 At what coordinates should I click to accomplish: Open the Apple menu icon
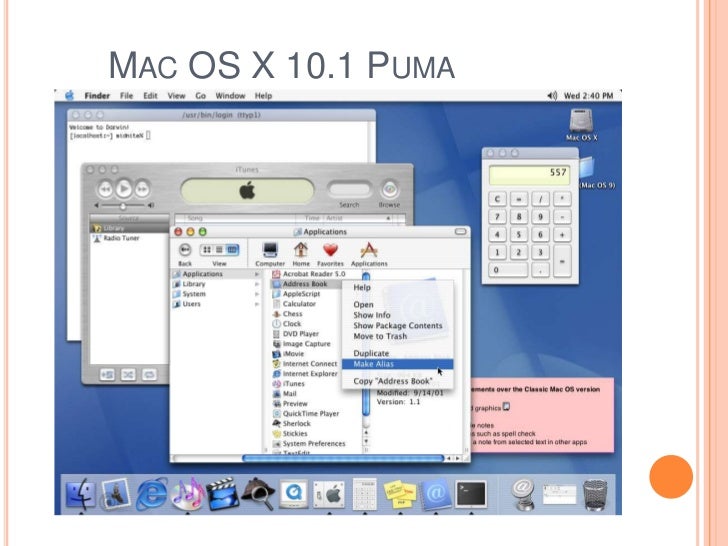tap(69, 96)
